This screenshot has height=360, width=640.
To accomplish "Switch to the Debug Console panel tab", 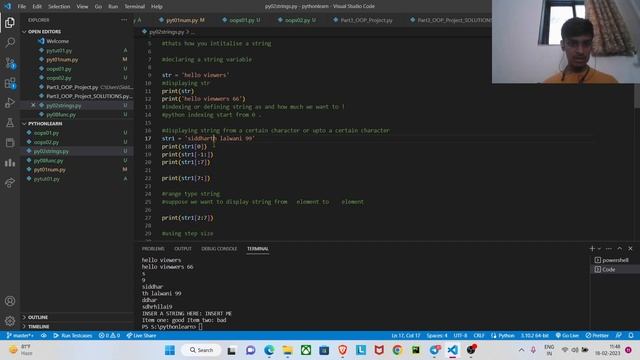I will pyautogui.click(x=219, y=249).
